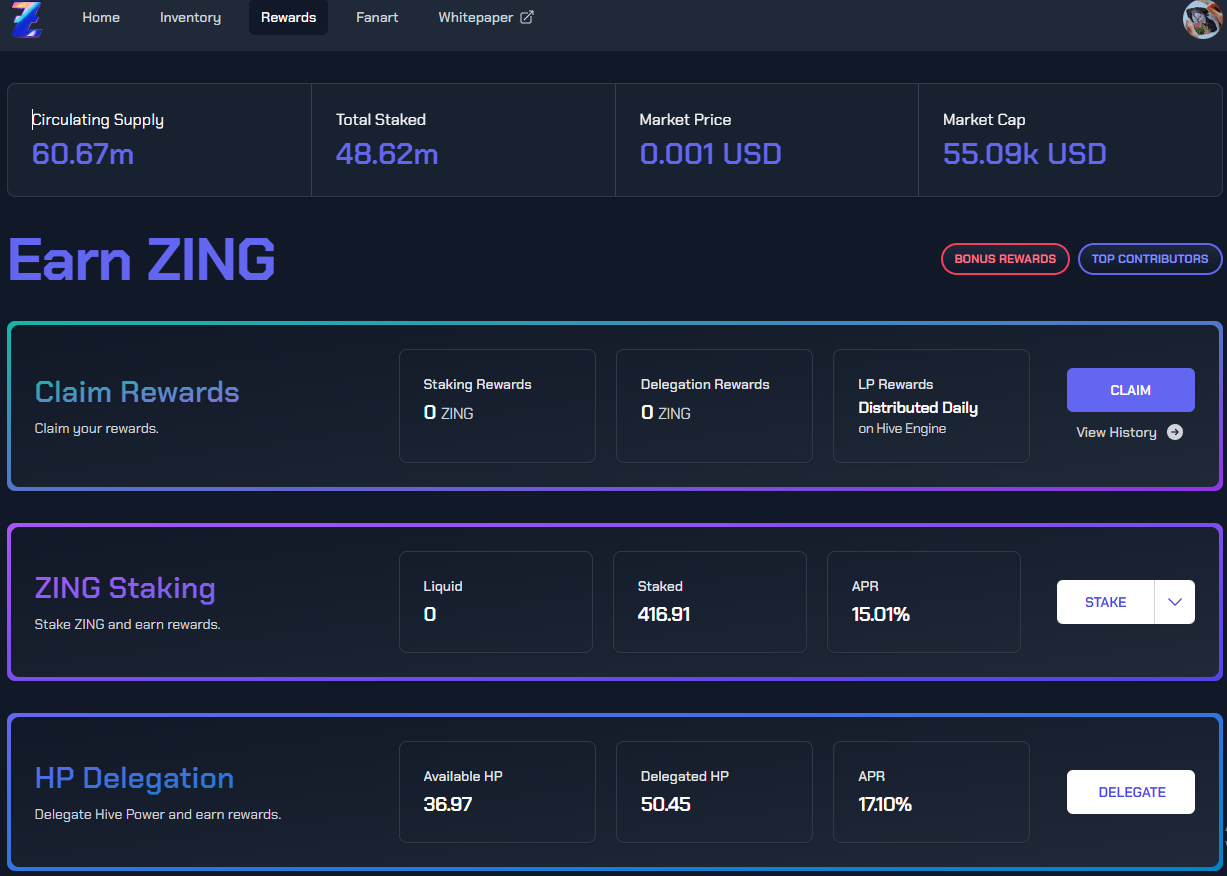Select the Rewards tab
1227x876 pixels.
[288, 17]
